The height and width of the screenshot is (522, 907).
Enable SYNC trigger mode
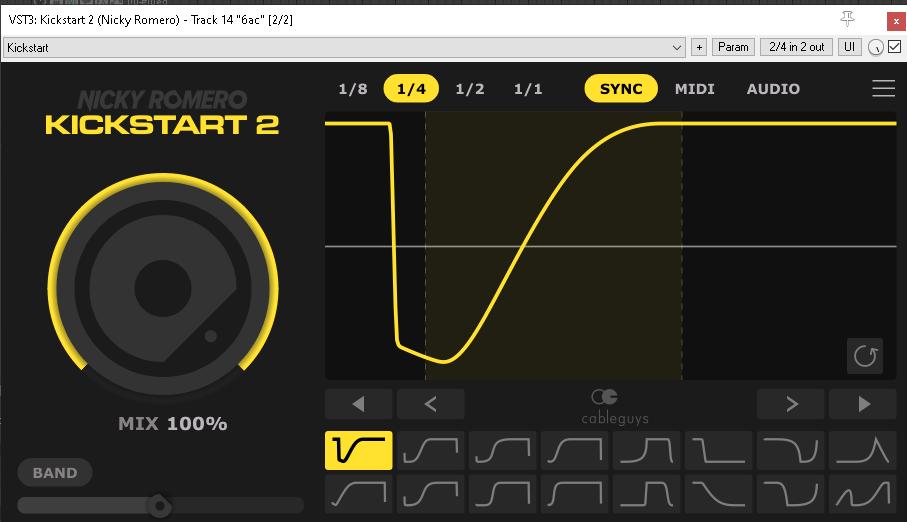point(621,89)
